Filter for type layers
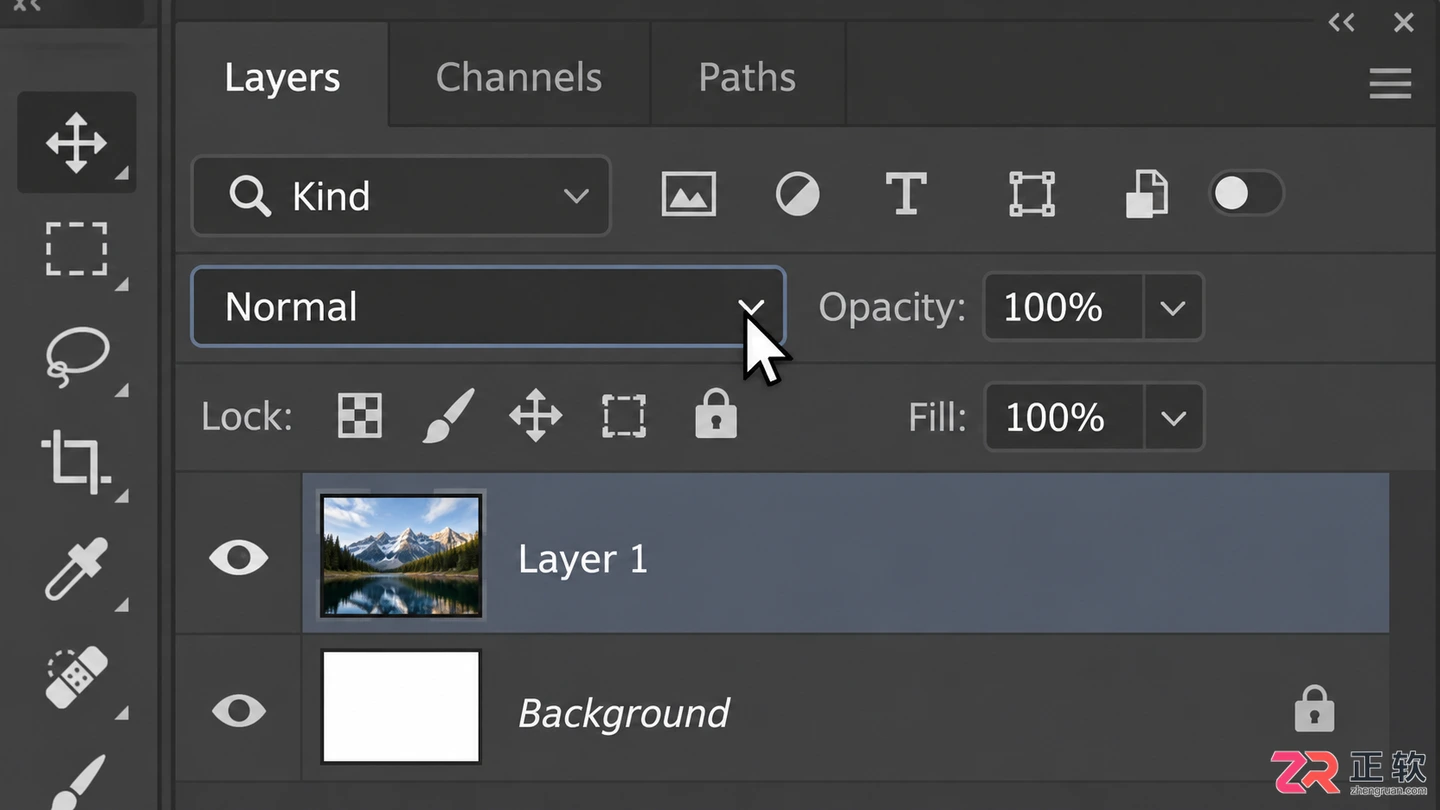This screenshot has width=1440, height=810. point(906,194)
